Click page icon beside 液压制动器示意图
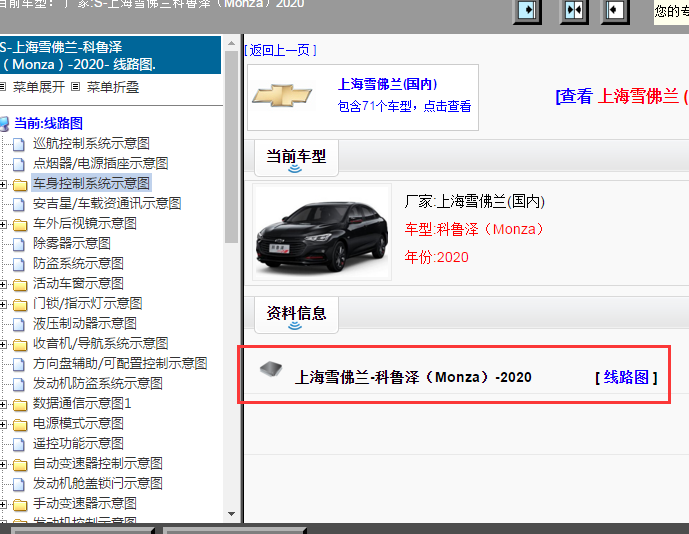The width and height of the screenshot is (689, 534). pos(18,324)
